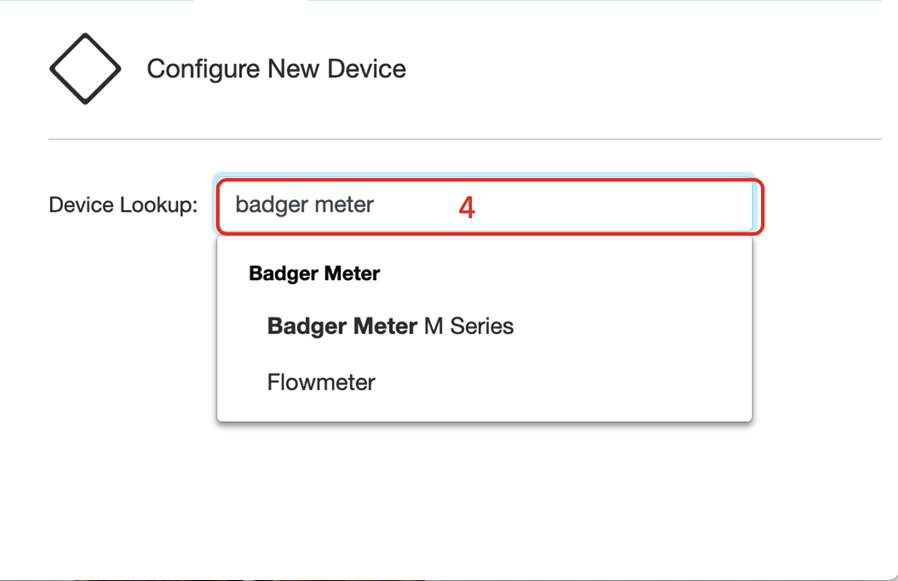Click the word 'Device' in the dialog title
The image size is (898, 581).
point(364,69)
